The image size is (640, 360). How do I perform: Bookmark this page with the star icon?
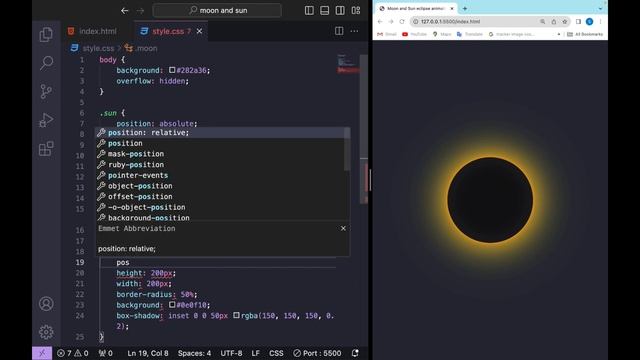tap(564, 22)
